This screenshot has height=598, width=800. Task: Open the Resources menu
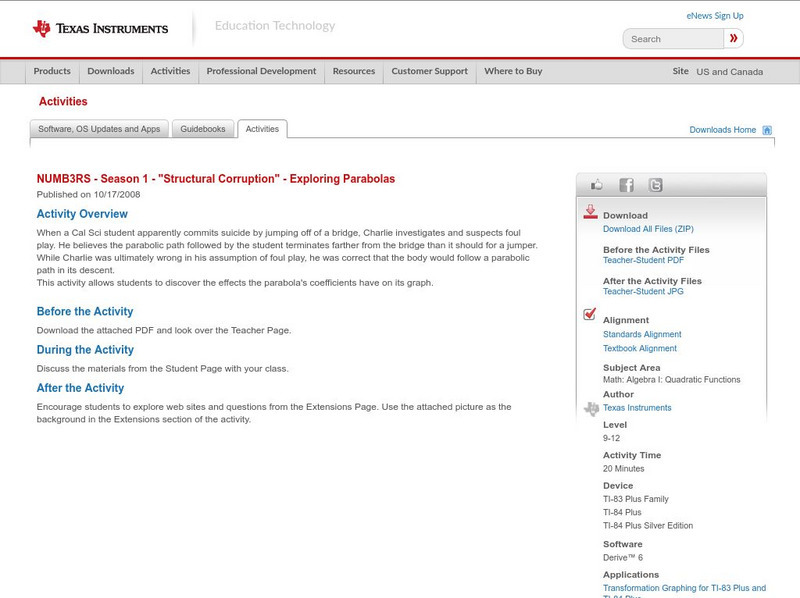(354, 71)
